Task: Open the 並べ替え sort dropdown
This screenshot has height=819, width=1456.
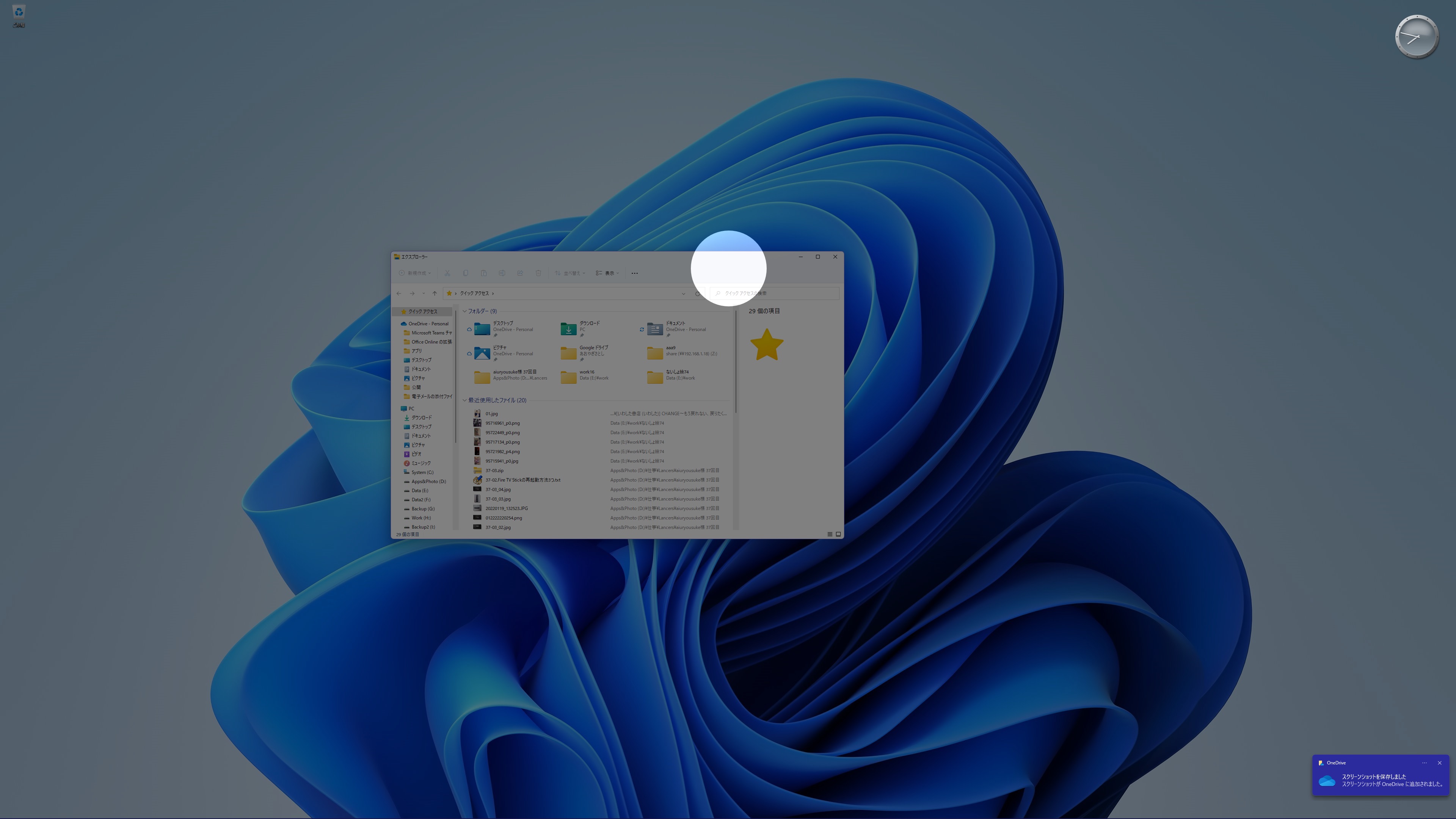Action: [570, 273]
